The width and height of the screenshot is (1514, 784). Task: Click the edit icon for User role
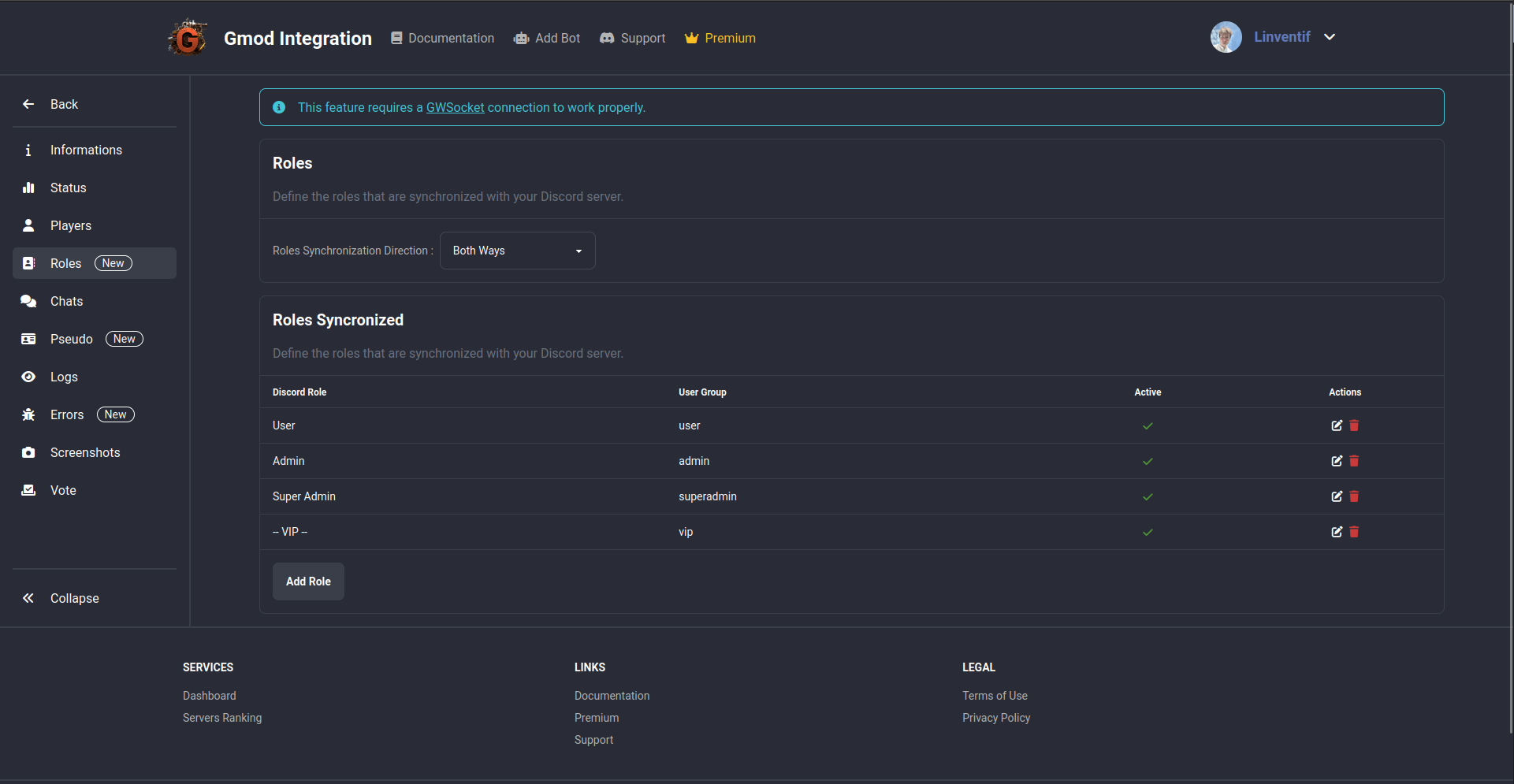click(1337, 425)
